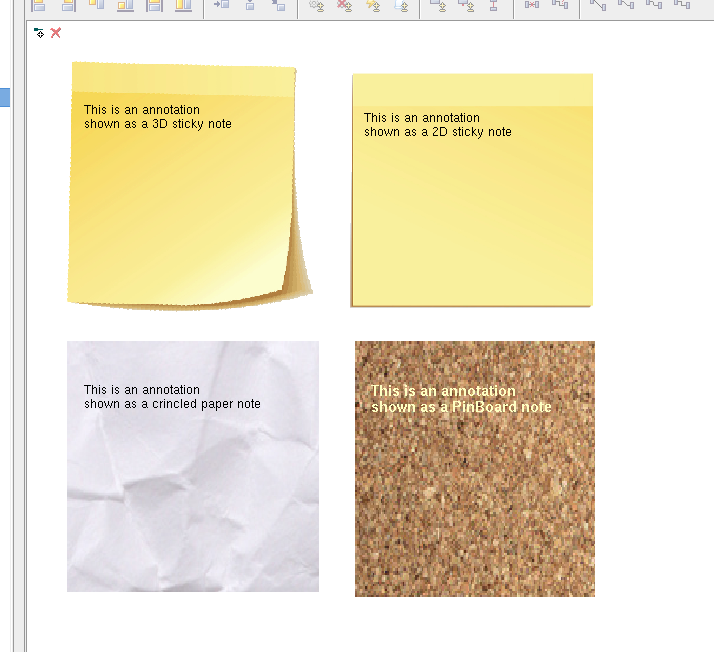This screenshot has height=652, width=714.
Task: Select the PinBoard cork note annotation
Action: click(474, 500)
